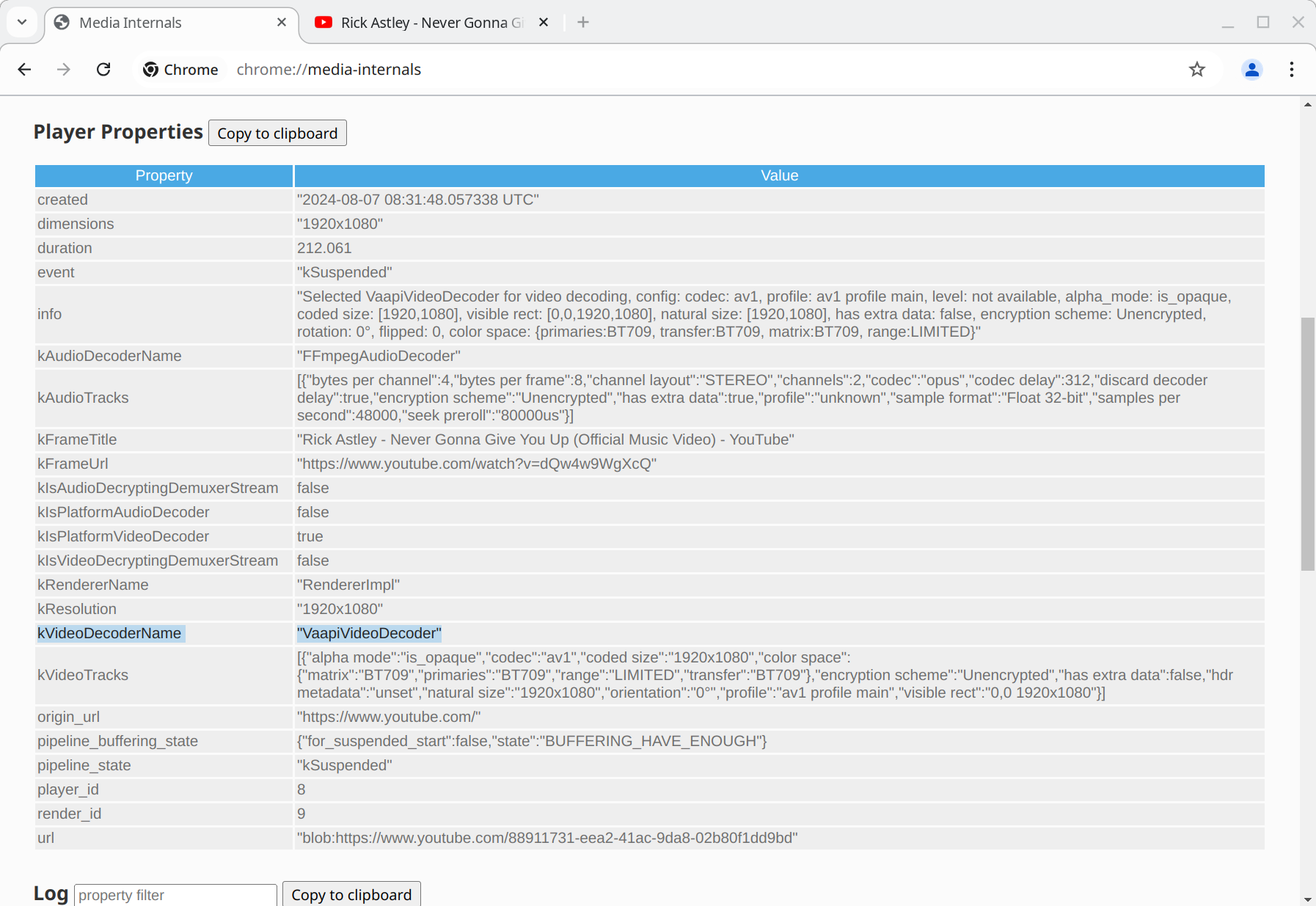
Task: Bookmark this page with the star icon
Action: click(1196, 70)
